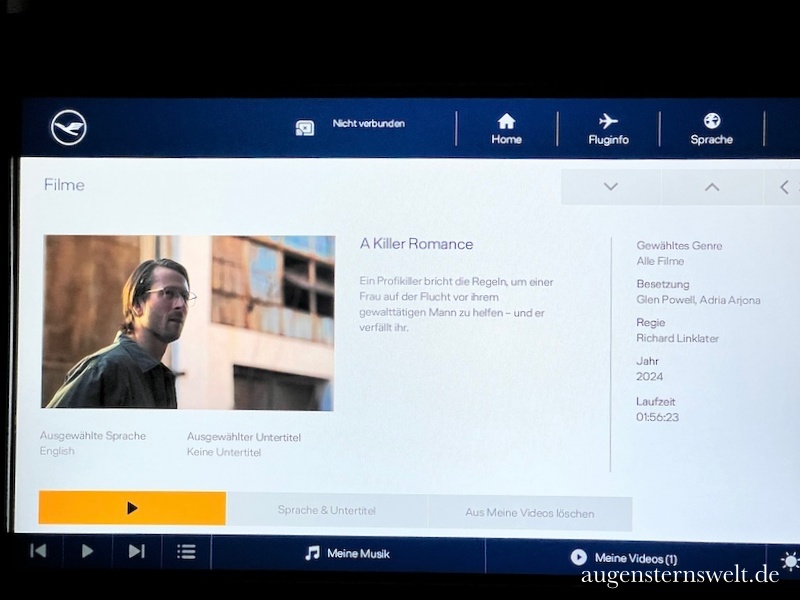Start the movie with the orange play button

pyautogui.click(x=132, y=508)
